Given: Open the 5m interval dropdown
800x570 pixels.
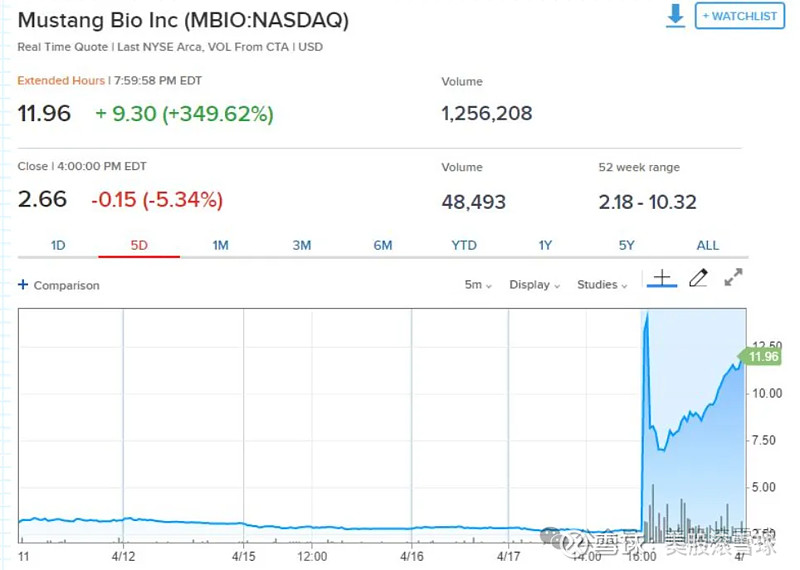Looking at the screenshot, I should pyautogui.click(x=478, y=285).
